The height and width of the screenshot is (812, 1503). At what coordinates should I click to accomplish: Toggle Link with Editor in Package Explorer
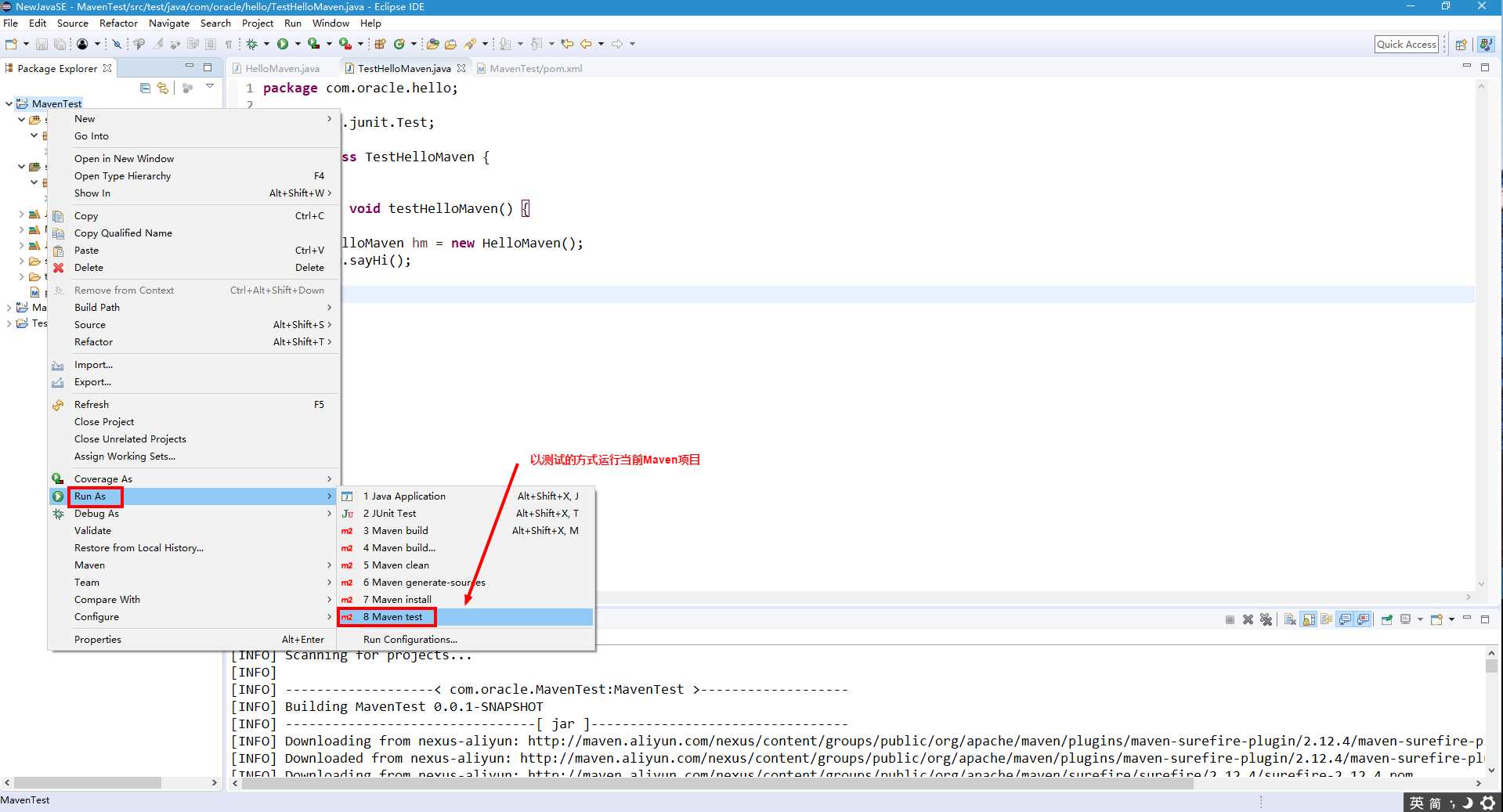point(162,88)
